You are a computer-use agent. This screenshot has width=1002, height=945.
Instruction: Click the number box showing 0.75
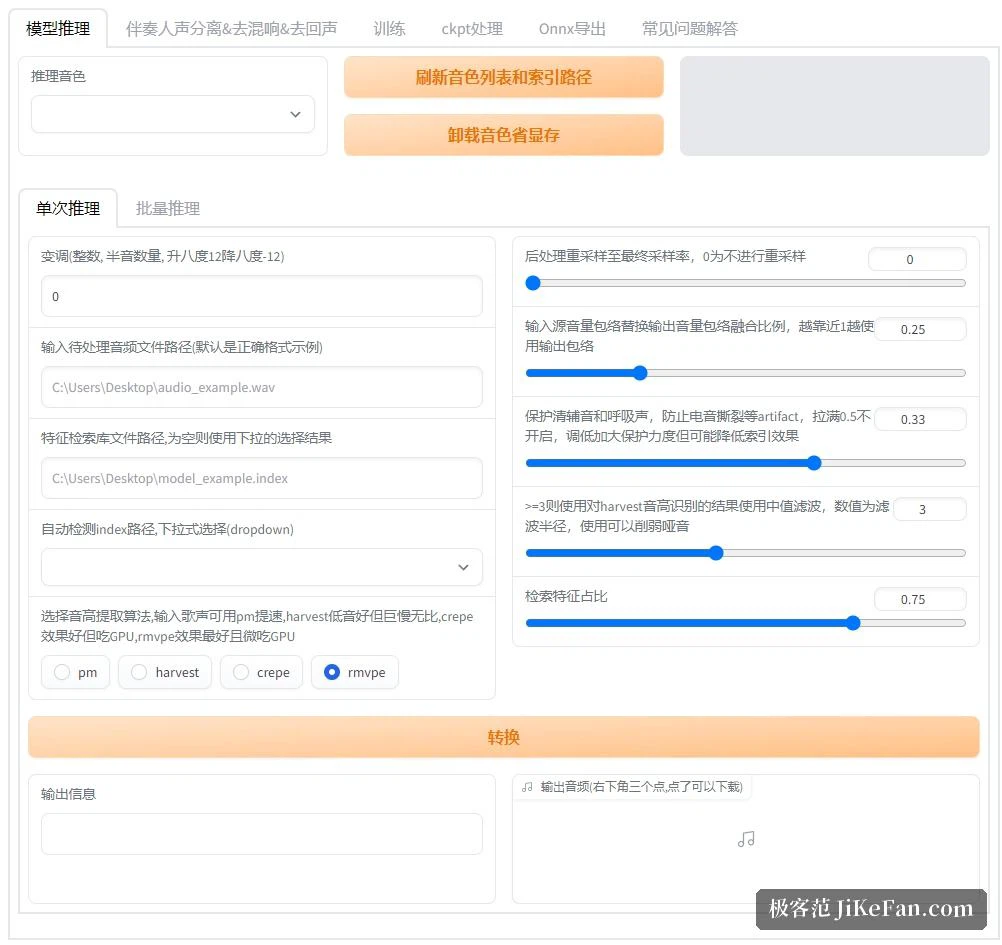pyautogui.click(x=920, y=599)
